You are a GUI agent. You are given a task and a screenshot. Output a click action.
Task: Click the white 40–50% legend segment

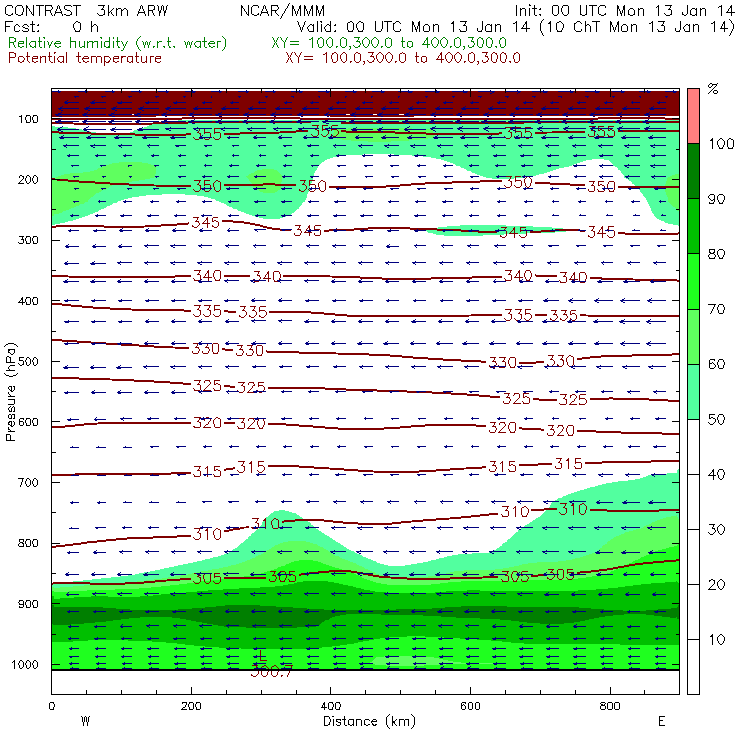693,447
